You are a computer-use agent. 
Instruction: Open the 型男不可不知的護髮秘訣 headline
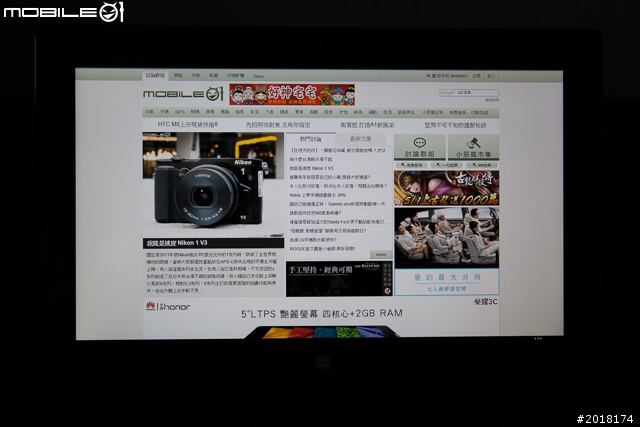pyautogui.click(x=455, y=125)
